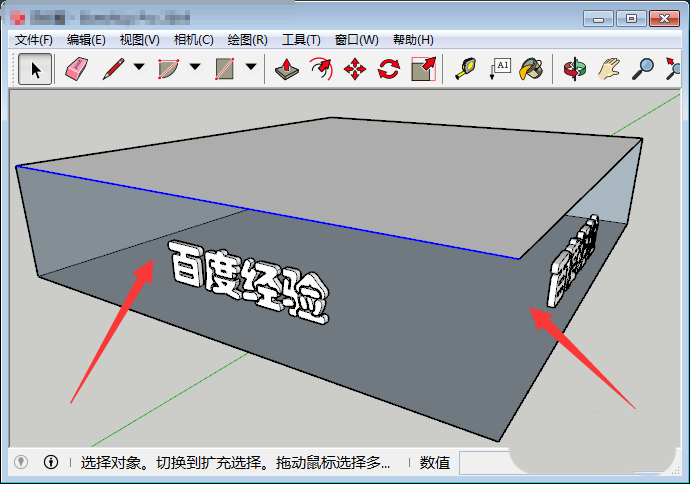Select the upright 3D text near right wall
The height and width of the screenshot is (484, 690).
tap(573, 260)
